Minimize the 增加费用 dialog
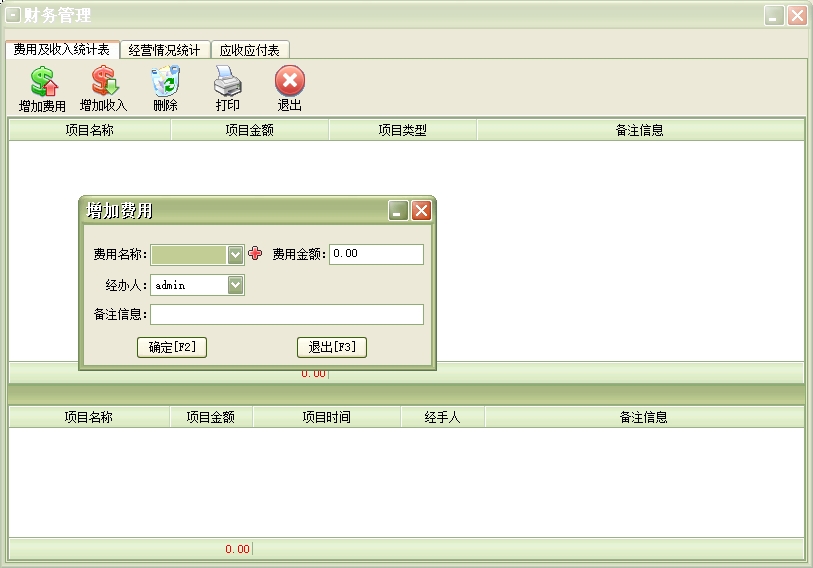This screenshot has width=813, height=568. (x=398, y=211)
